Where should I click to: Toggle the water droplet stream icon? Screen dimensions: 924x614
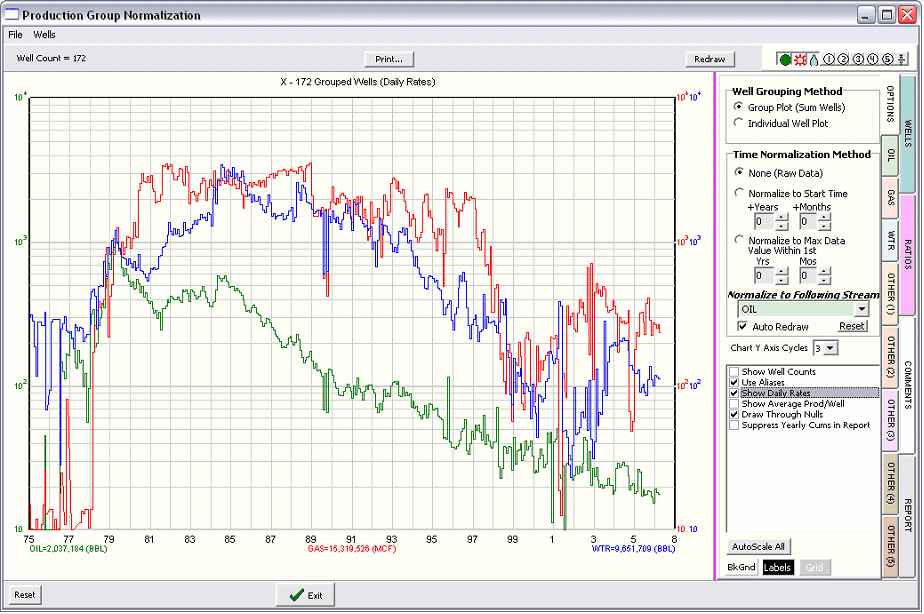[x=813, y=60]
